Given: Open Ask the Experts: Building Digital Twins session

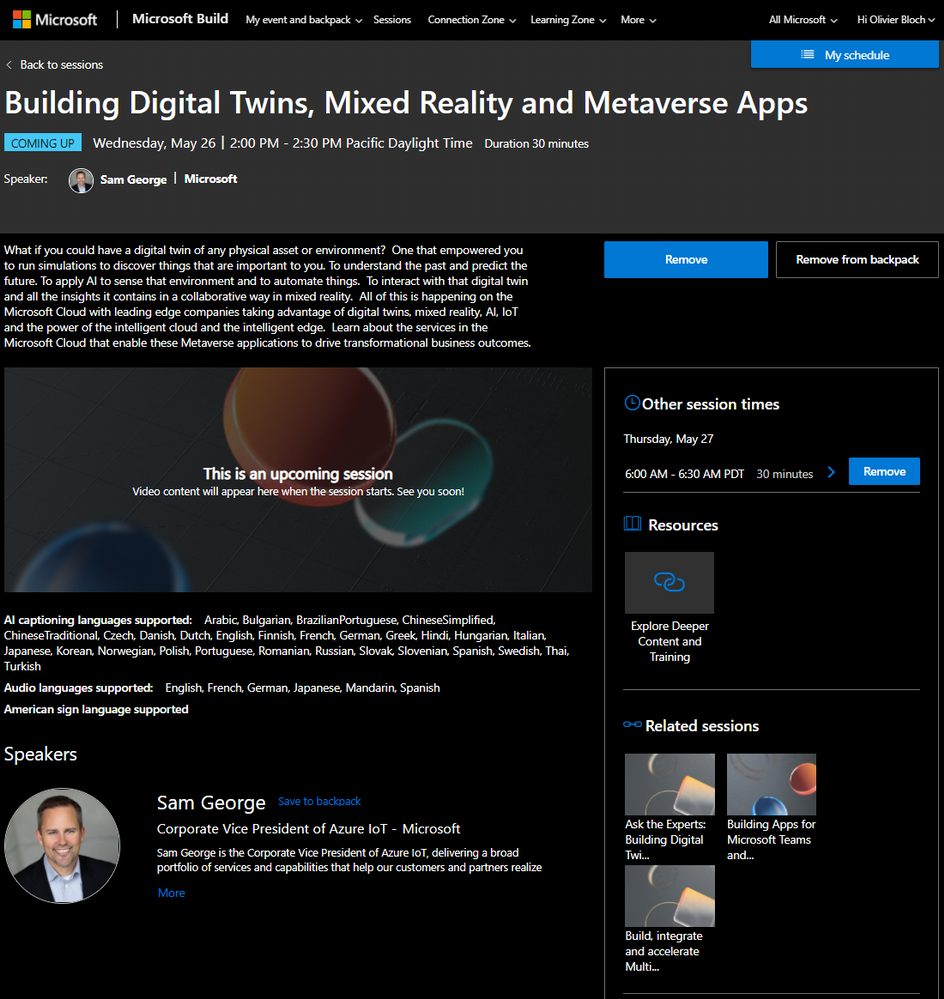Looking at the screenshot, I should click(x=669, y=807).
